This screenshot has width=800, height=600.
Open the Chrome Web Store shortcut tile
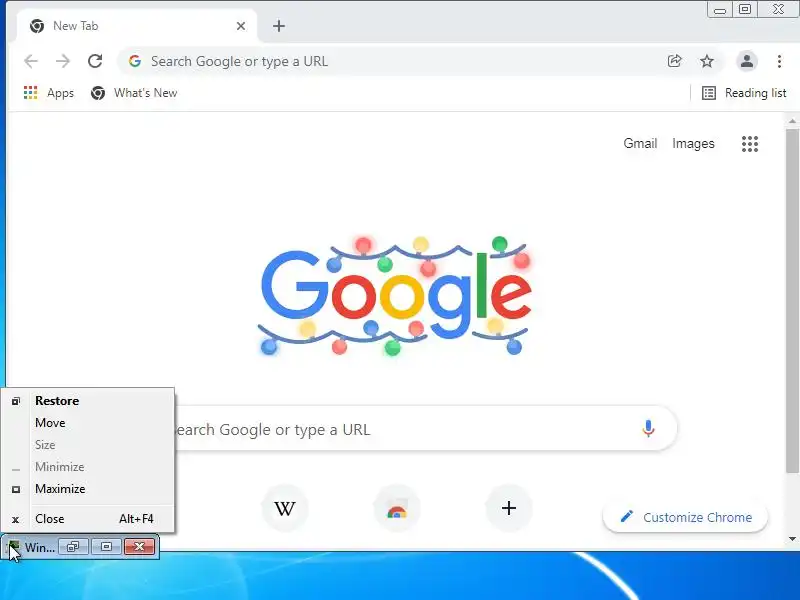[x=396, y=508]
